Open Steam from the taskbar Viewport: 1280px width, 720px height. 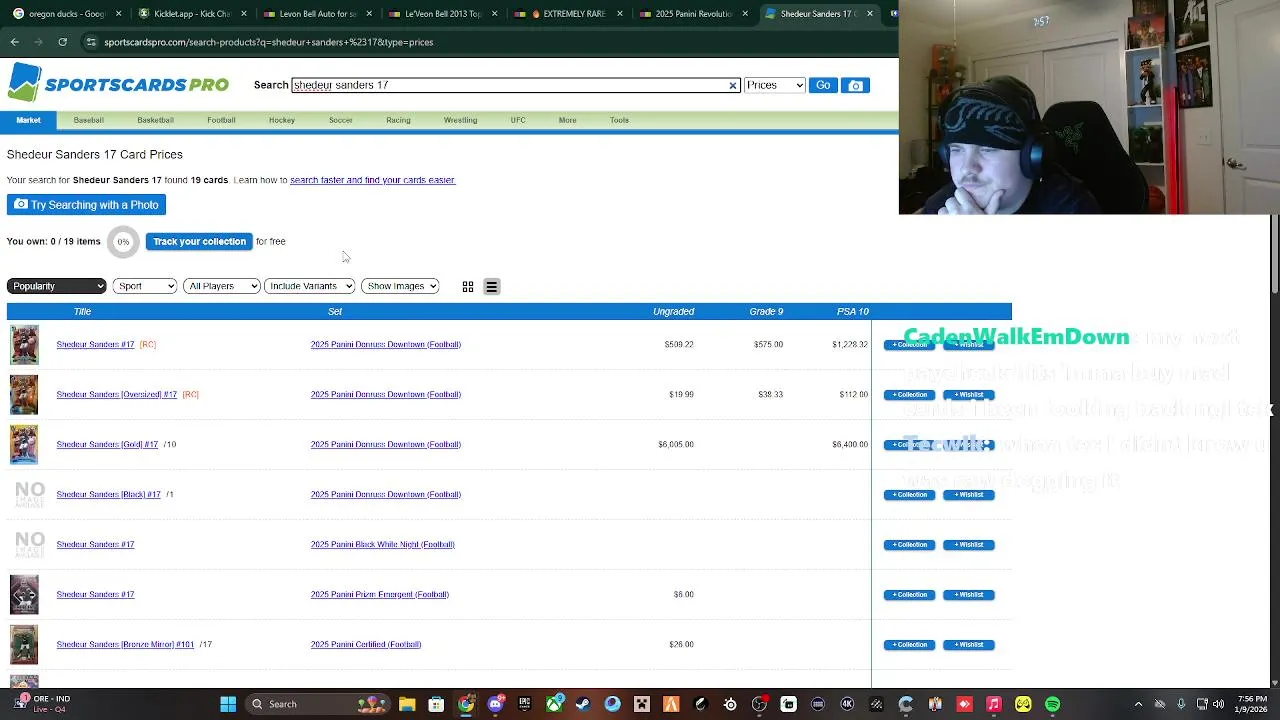tap(583, 704)
